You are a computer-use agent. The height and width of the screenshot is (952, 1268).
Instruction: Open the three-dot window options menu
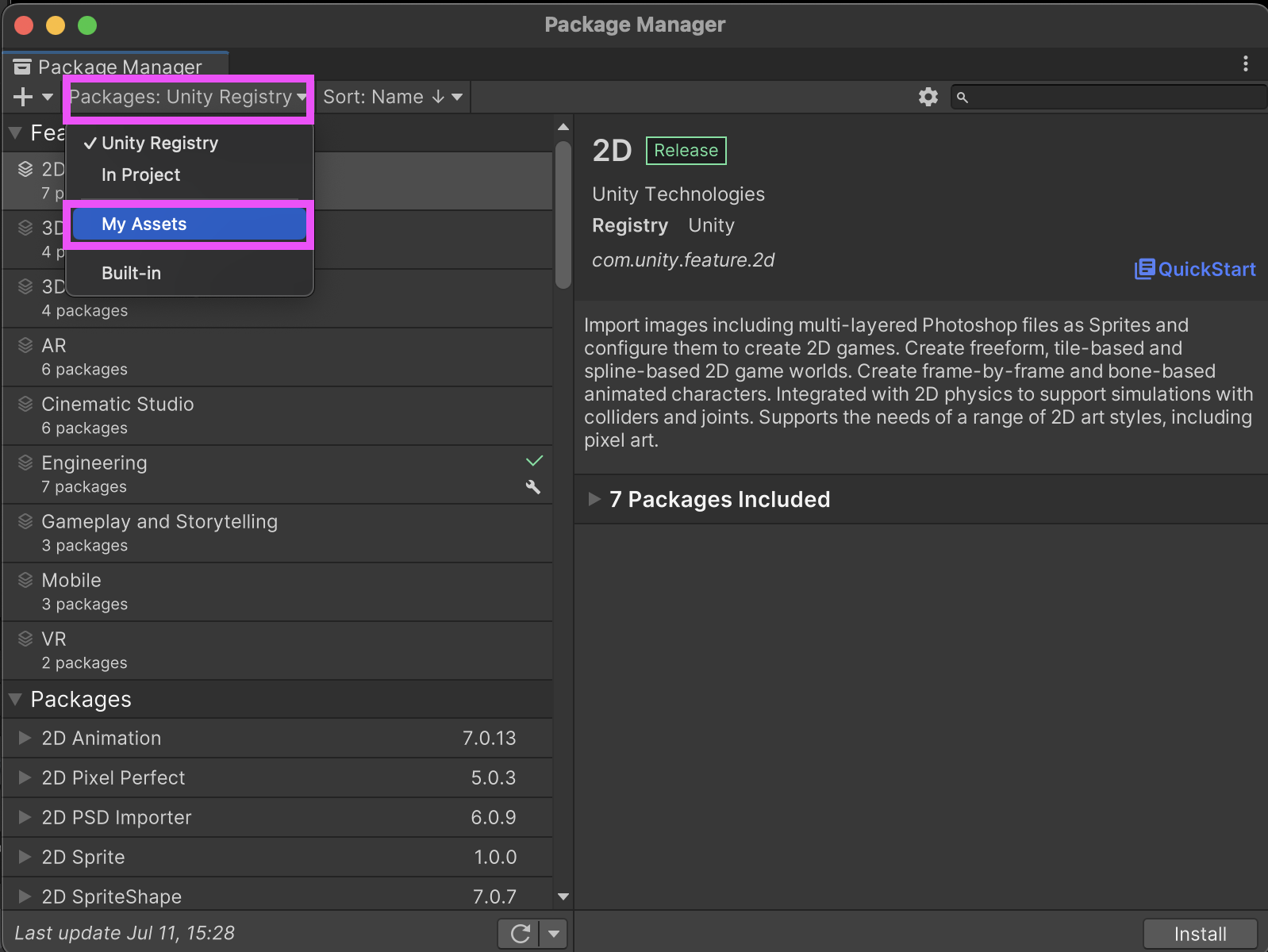[1245, 63]
